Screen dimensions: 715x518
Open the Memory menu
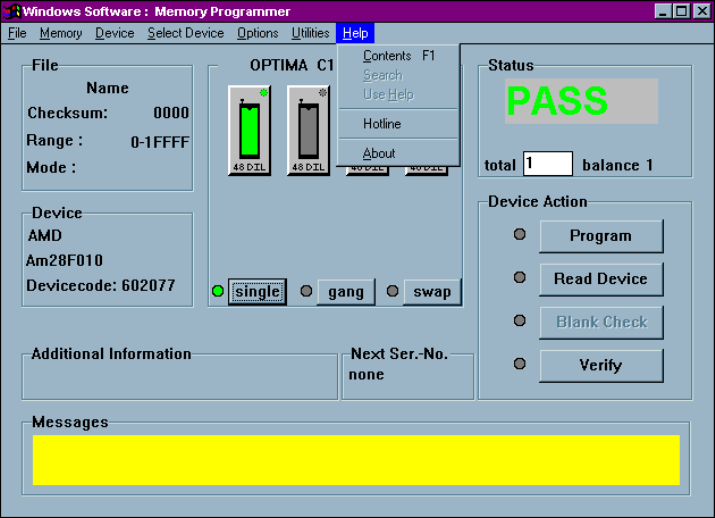[x=61, y=33]
